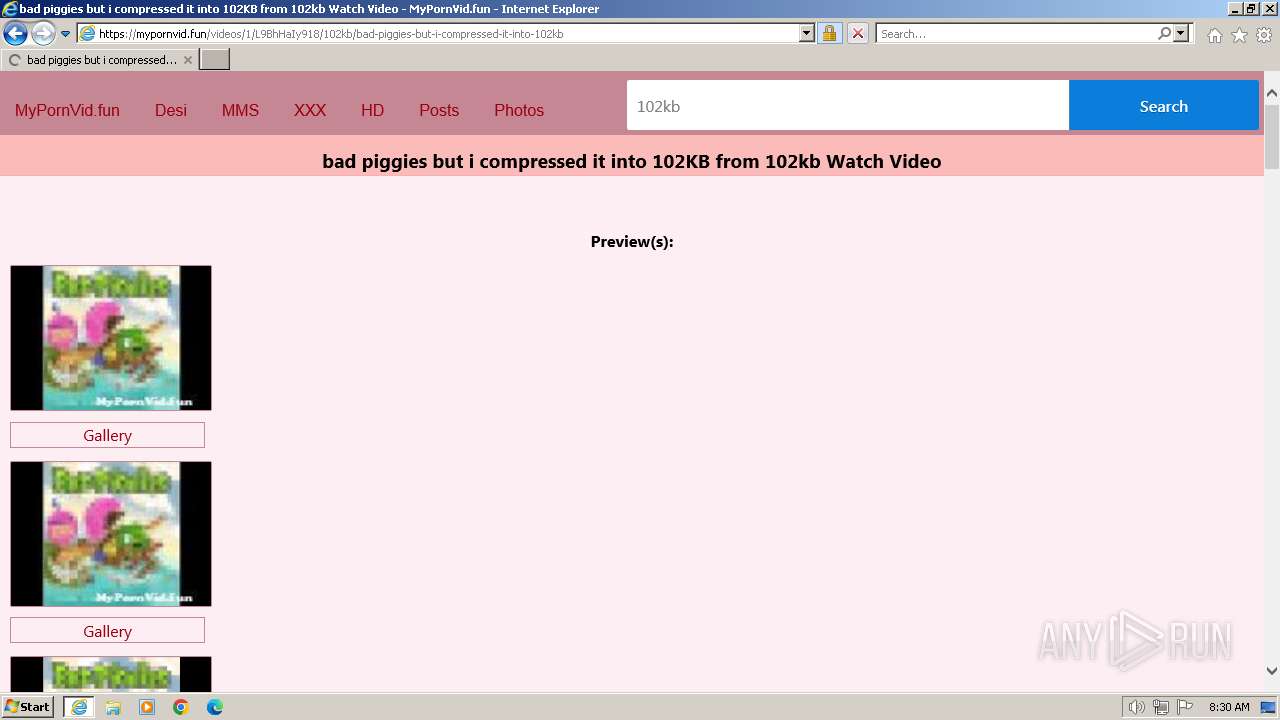1280x720 pixels.
Task: Open the MMS menu item
Action: pos(240,110)
